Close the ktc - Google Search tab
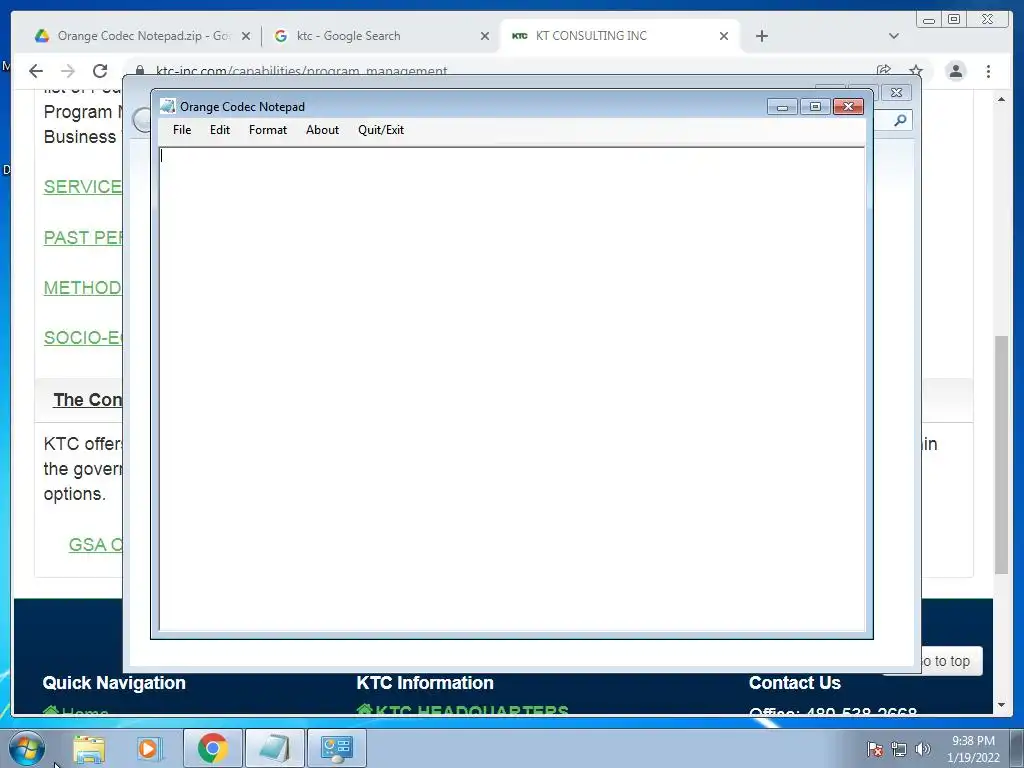This screenshot has width=1024, height=768. pos(485,36)
